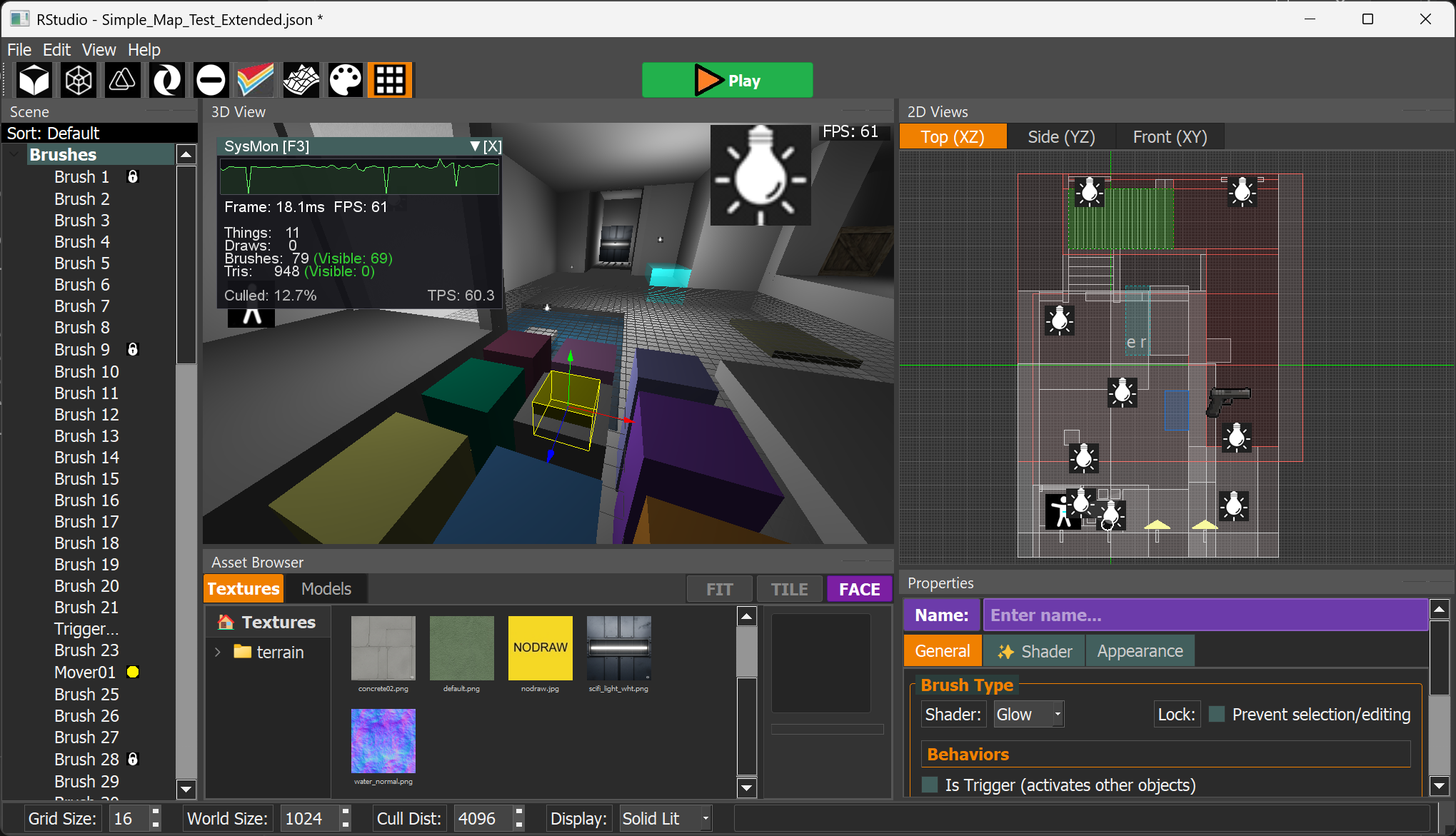Open the Sort: Default dropdown
This screenshot has height=836, width=1456.
tap(100, 133)
